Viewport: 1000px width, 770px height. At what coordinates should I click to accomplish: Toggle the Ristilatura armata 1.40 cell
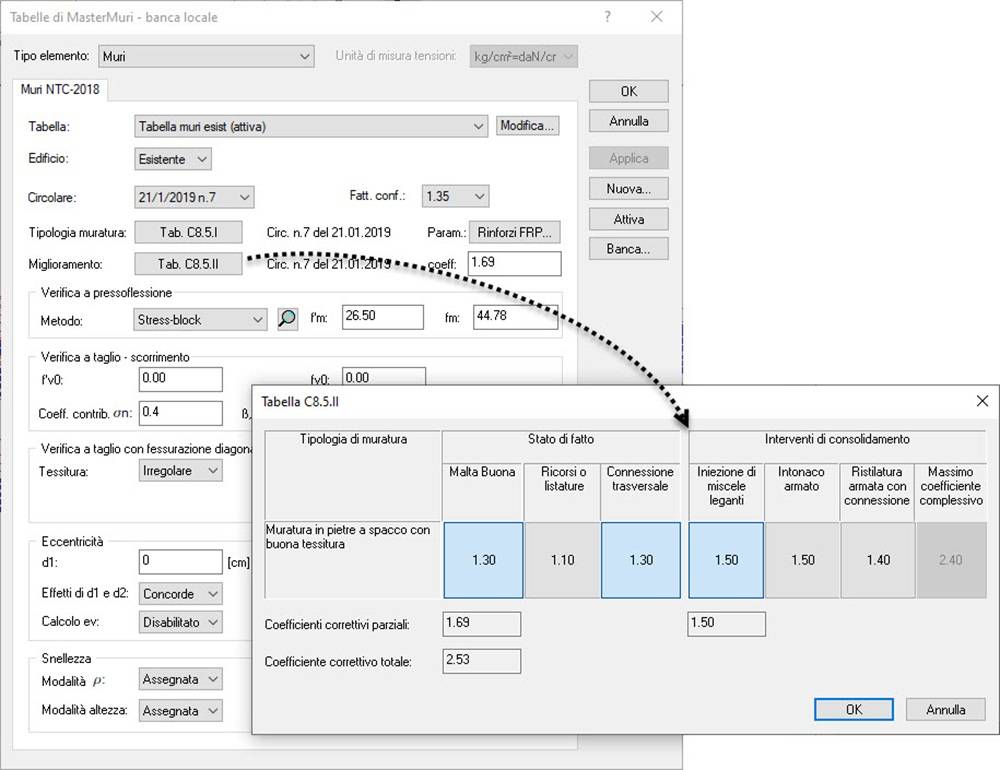(x=878, y=560)
